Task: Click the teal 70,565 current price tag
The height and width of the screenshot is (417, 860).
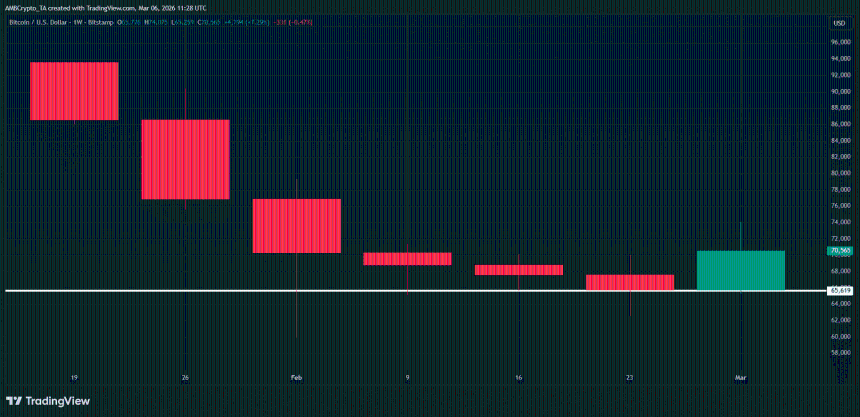Action: point(839,251)
